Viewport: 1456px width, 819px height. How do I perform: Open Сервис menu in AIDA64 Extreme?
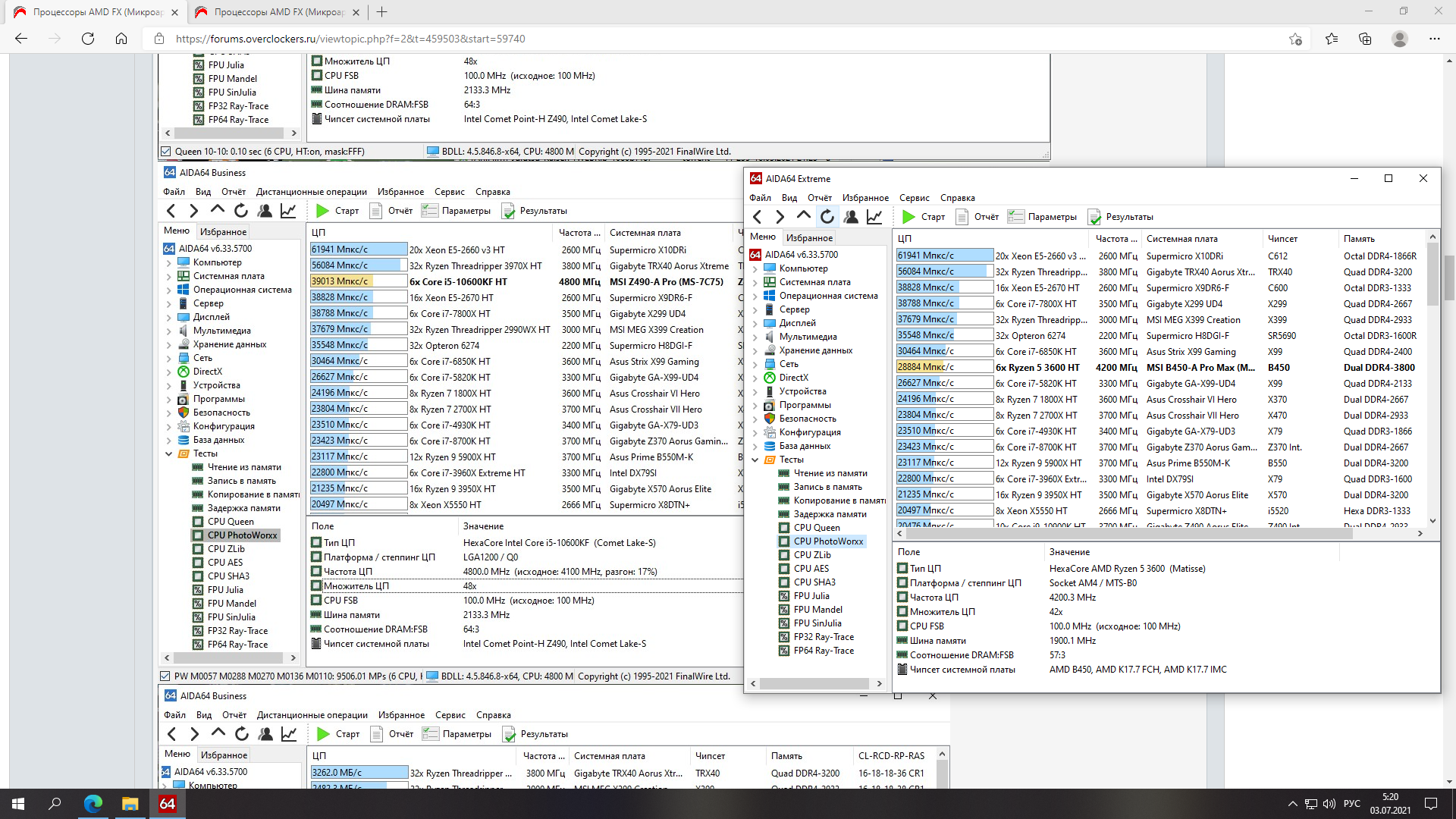pyautogui.click(x=914, y=198)
